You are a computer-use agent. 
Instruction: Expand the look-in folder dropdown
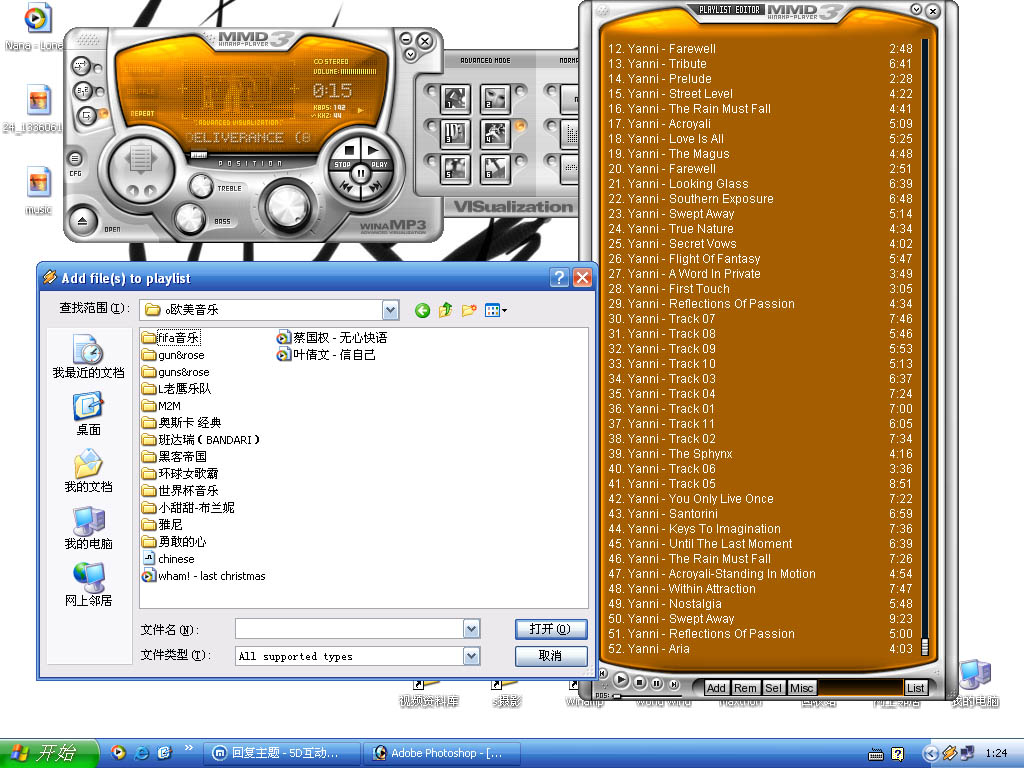391,310
